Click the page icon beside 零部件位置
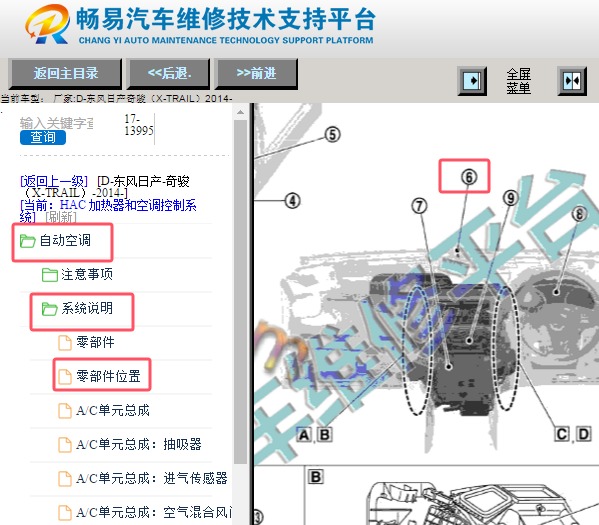This screenshot has width=599, height=525. tap(65, 376)
